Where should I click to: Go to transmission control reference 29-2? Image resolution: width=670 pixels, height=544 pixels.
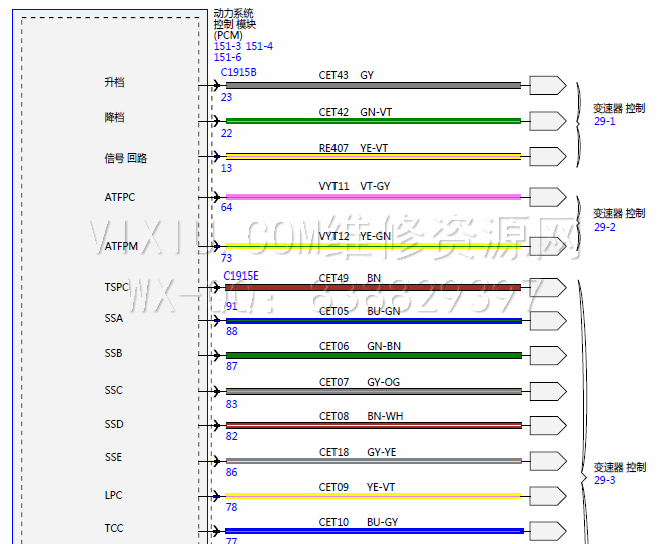point(604,227)
